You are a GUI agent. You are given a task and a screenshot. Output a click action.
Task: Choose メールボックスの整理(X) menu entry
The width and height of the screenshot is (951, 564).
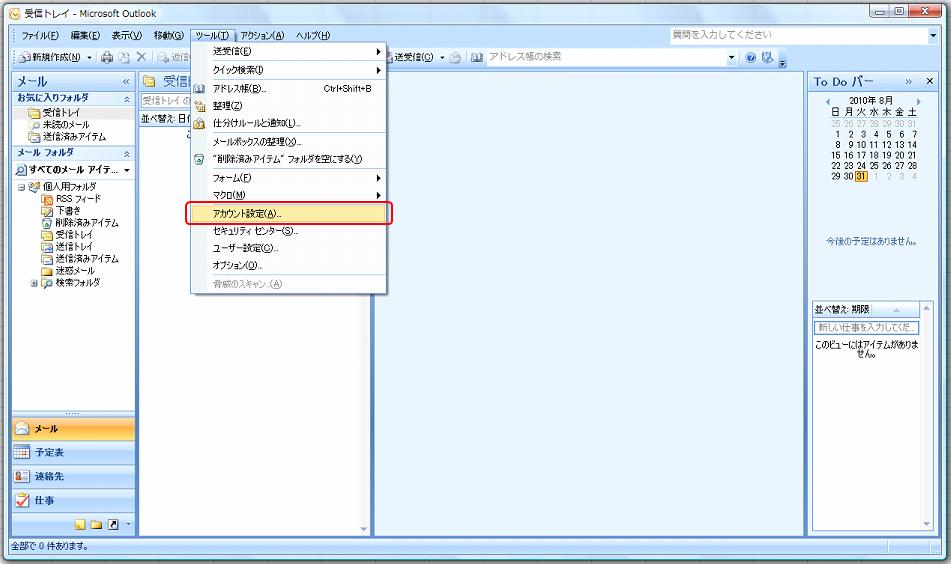coord(289,142)
